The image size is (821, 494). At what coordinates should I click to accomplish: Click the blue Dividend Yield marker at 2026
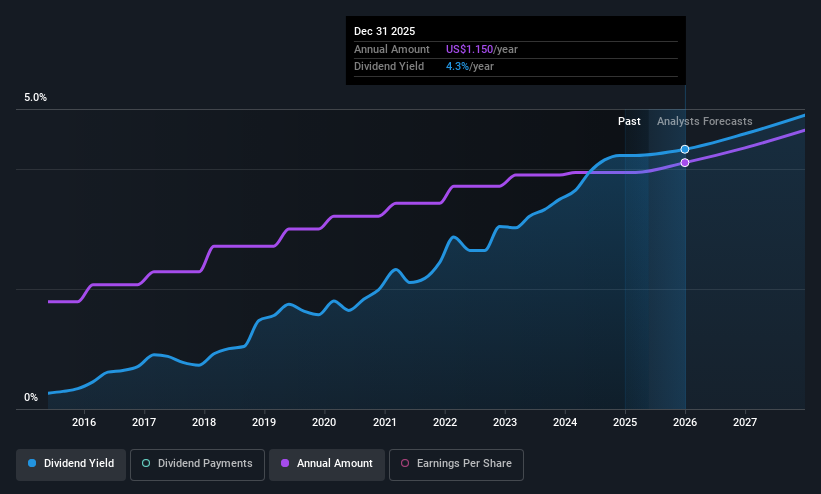click(685, 149)
